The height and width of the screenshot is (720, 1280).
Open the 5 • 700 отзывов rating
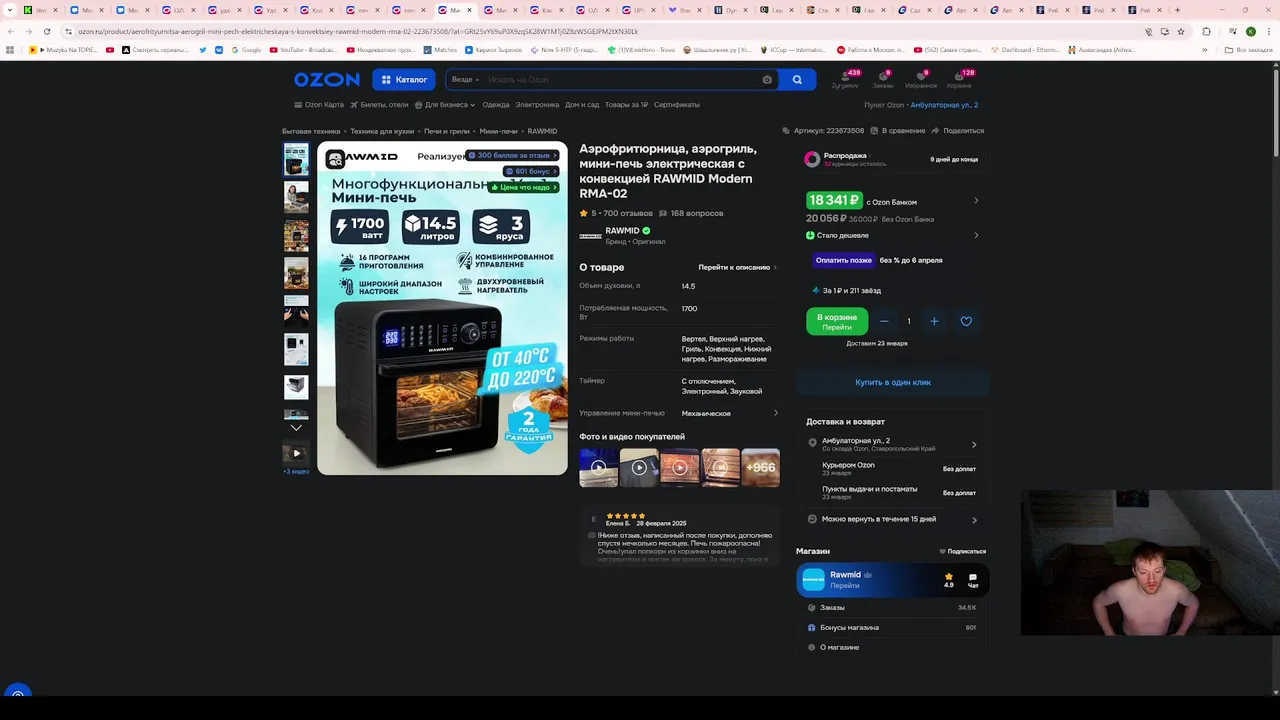click(x=616, y=213)
